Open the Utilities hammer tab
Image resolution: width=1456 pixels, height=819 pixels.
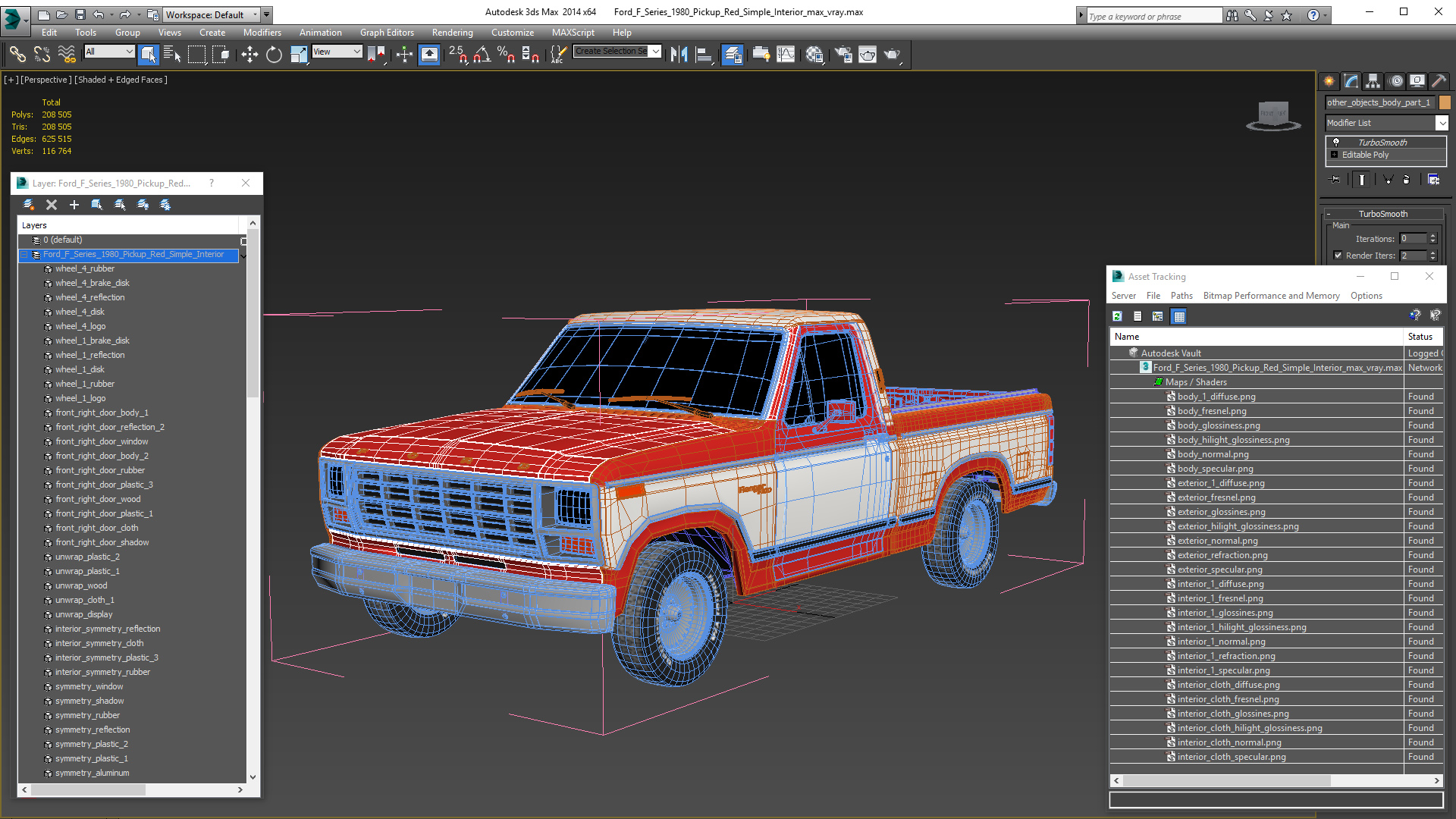1439,81
